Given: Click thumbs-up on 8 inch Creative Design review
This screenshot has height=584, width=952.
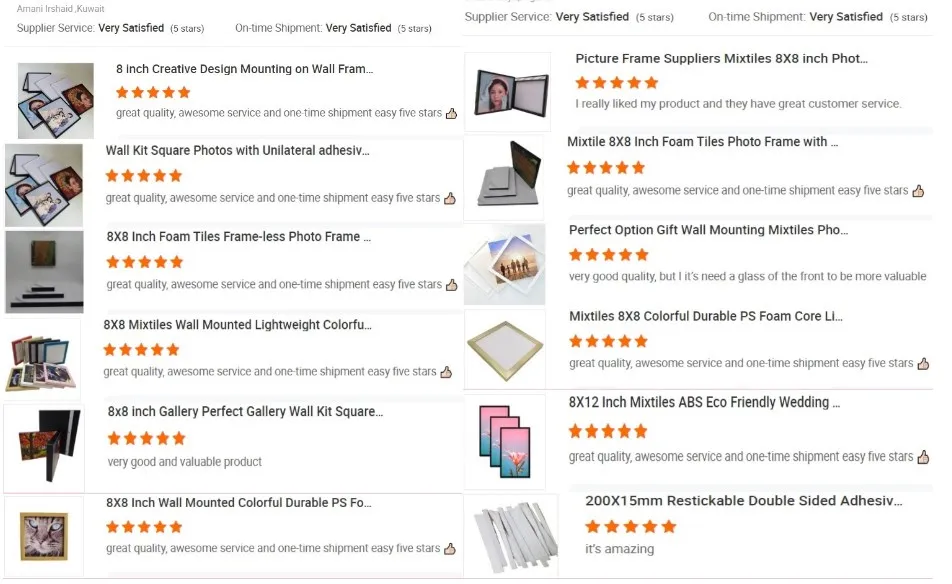Looking at the screenshot, I should [451, 114].
